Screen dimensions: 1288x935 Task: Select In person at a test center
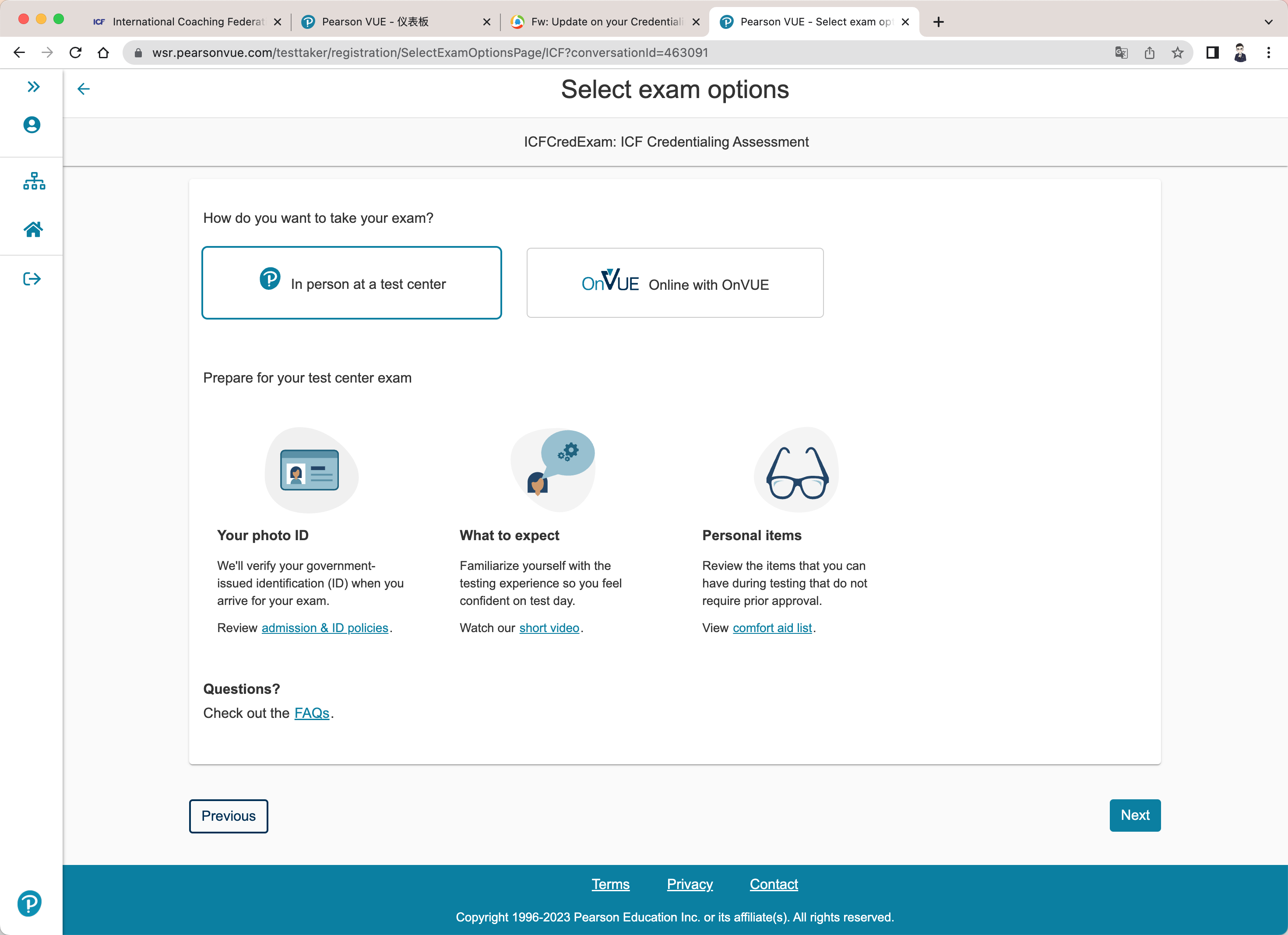pos(352,283)
